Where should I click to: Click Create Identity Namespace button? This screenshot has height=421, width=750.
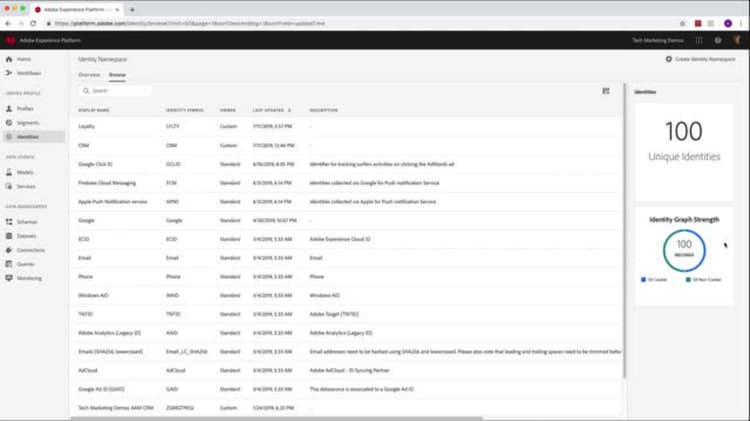[x=700, y=59]
